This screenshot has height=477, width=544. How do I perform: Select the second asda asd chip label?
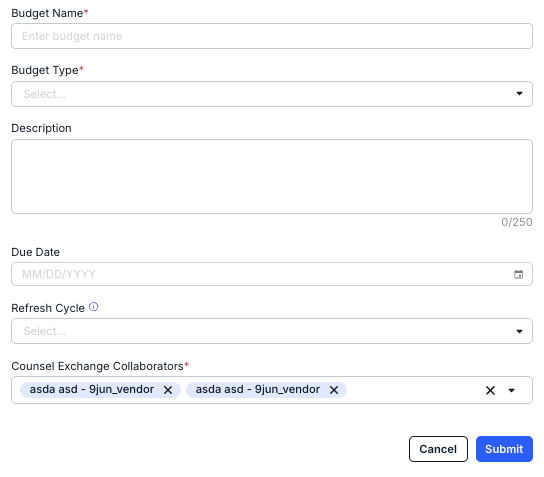(257, 390)
